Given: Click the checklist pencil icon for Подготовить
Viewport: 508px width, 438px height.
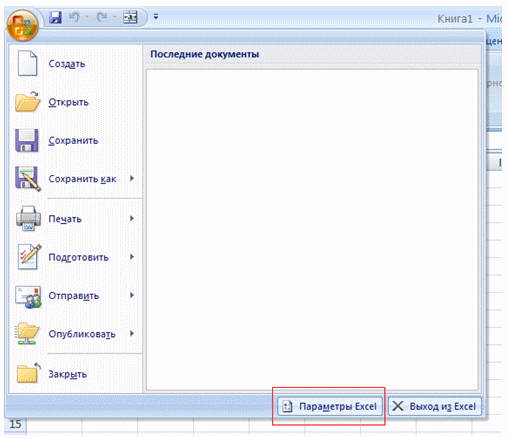Looking at the screenshot, I should 29,257.
